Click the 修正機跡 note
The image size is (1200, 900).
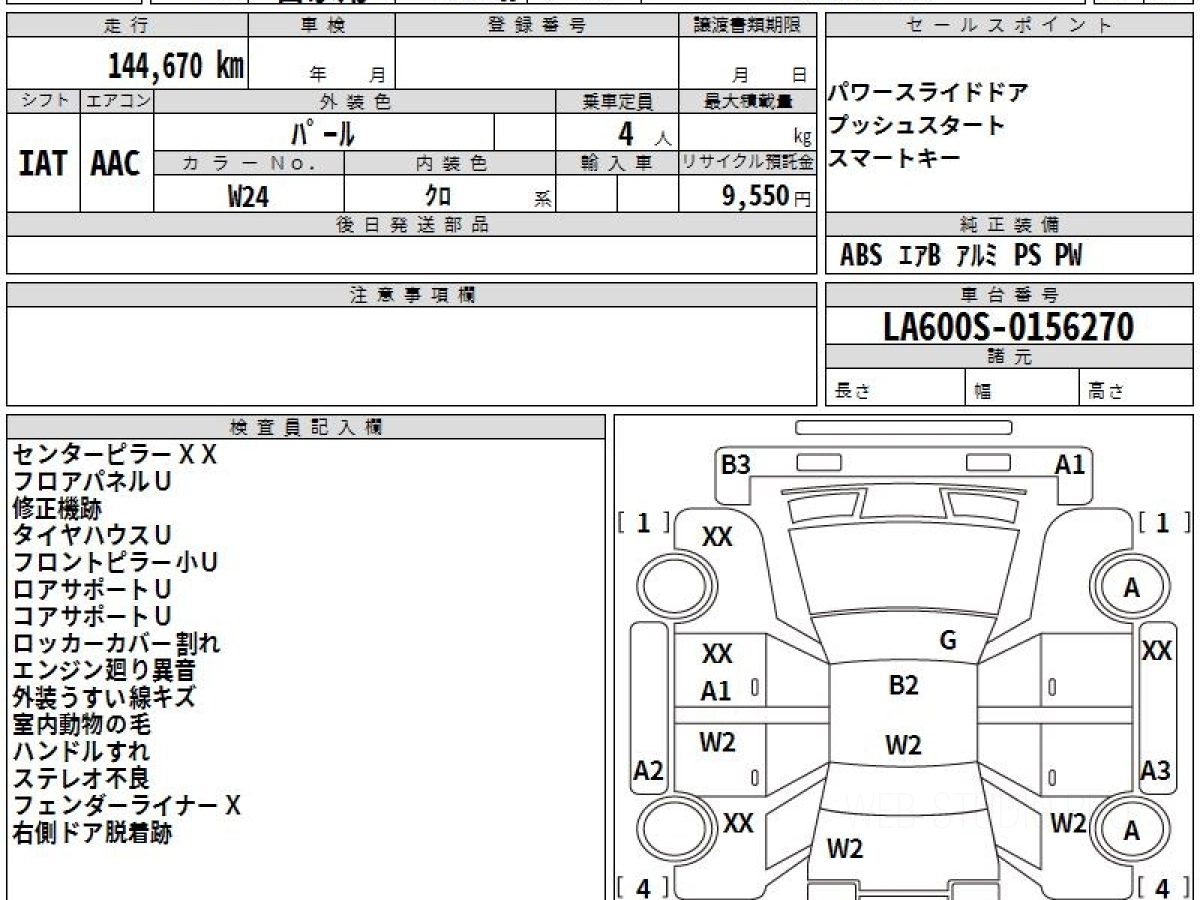(x=57, y=509)
